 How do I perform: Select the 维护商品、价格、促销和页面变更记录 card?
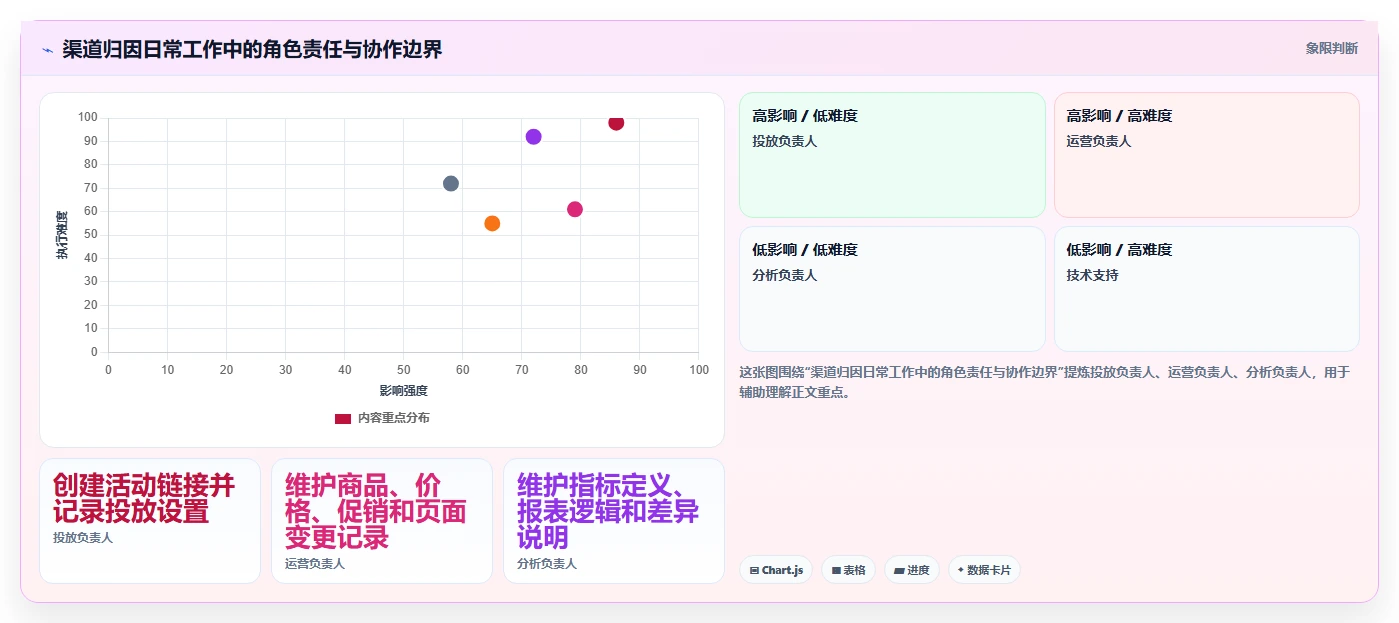click(382, 521)
